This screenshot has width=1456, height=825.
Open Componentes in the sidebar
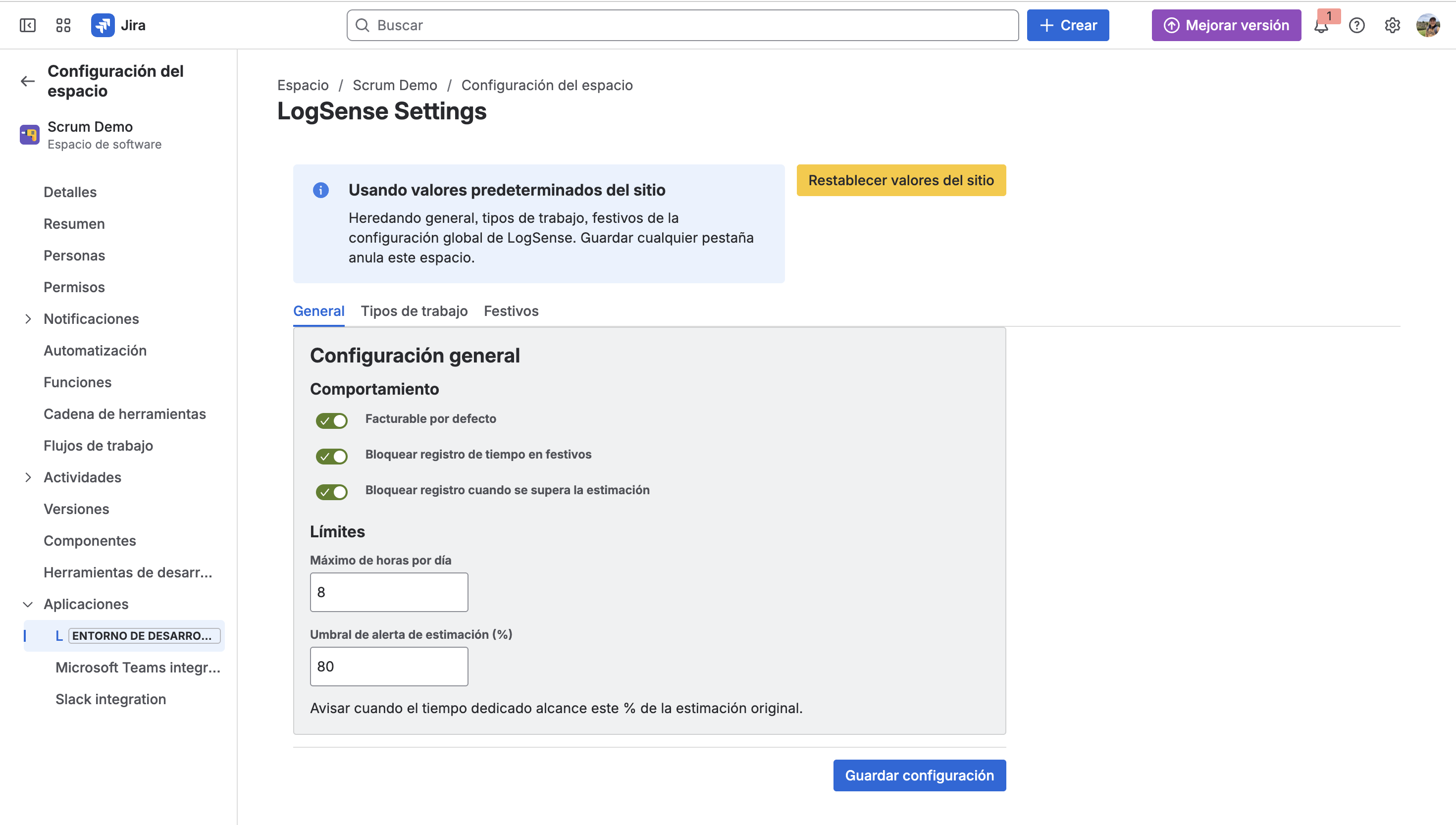(x=90, y=541)
